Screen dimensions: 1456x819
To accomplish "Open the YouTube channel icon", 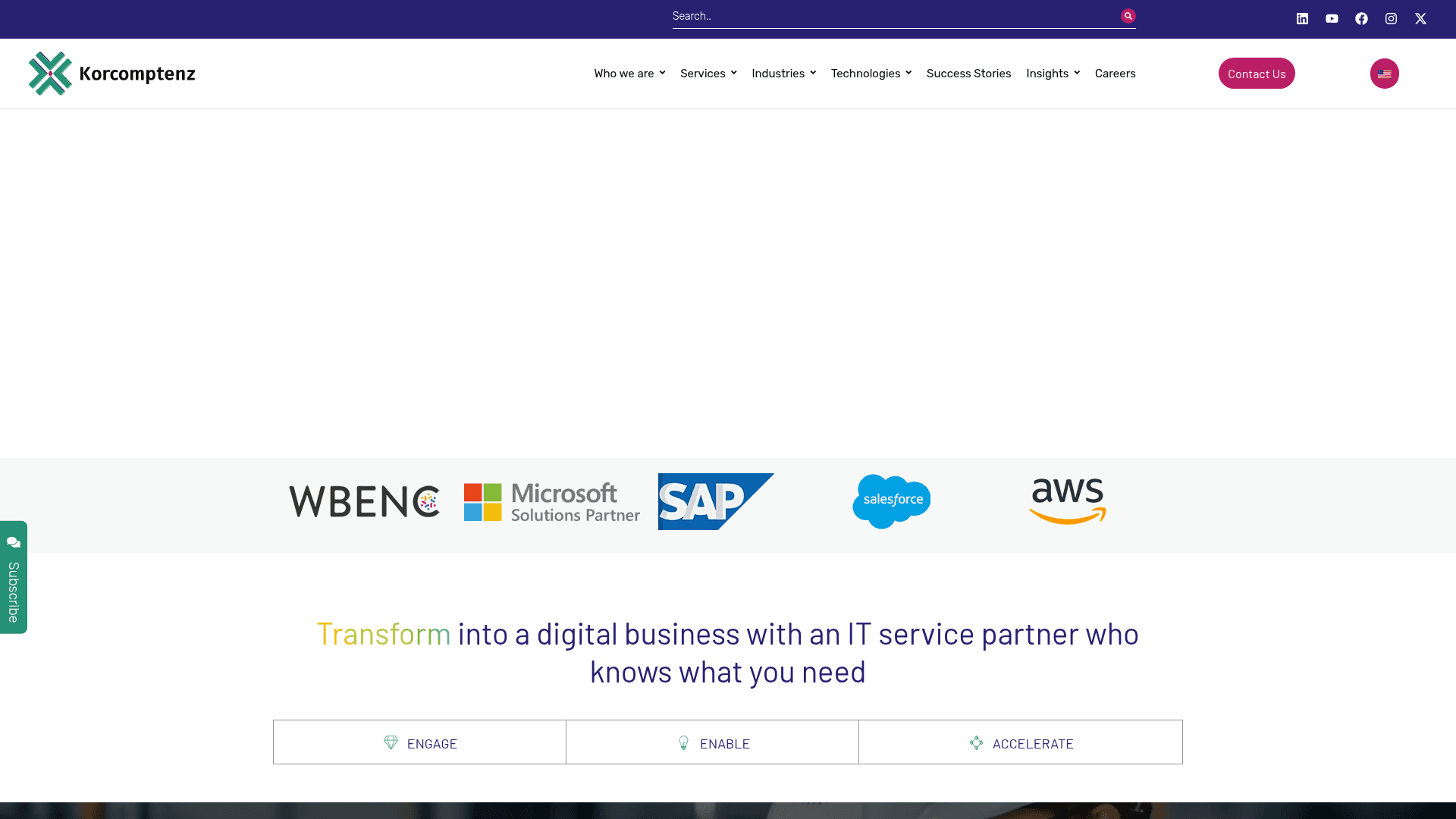I will [1332, 18].
